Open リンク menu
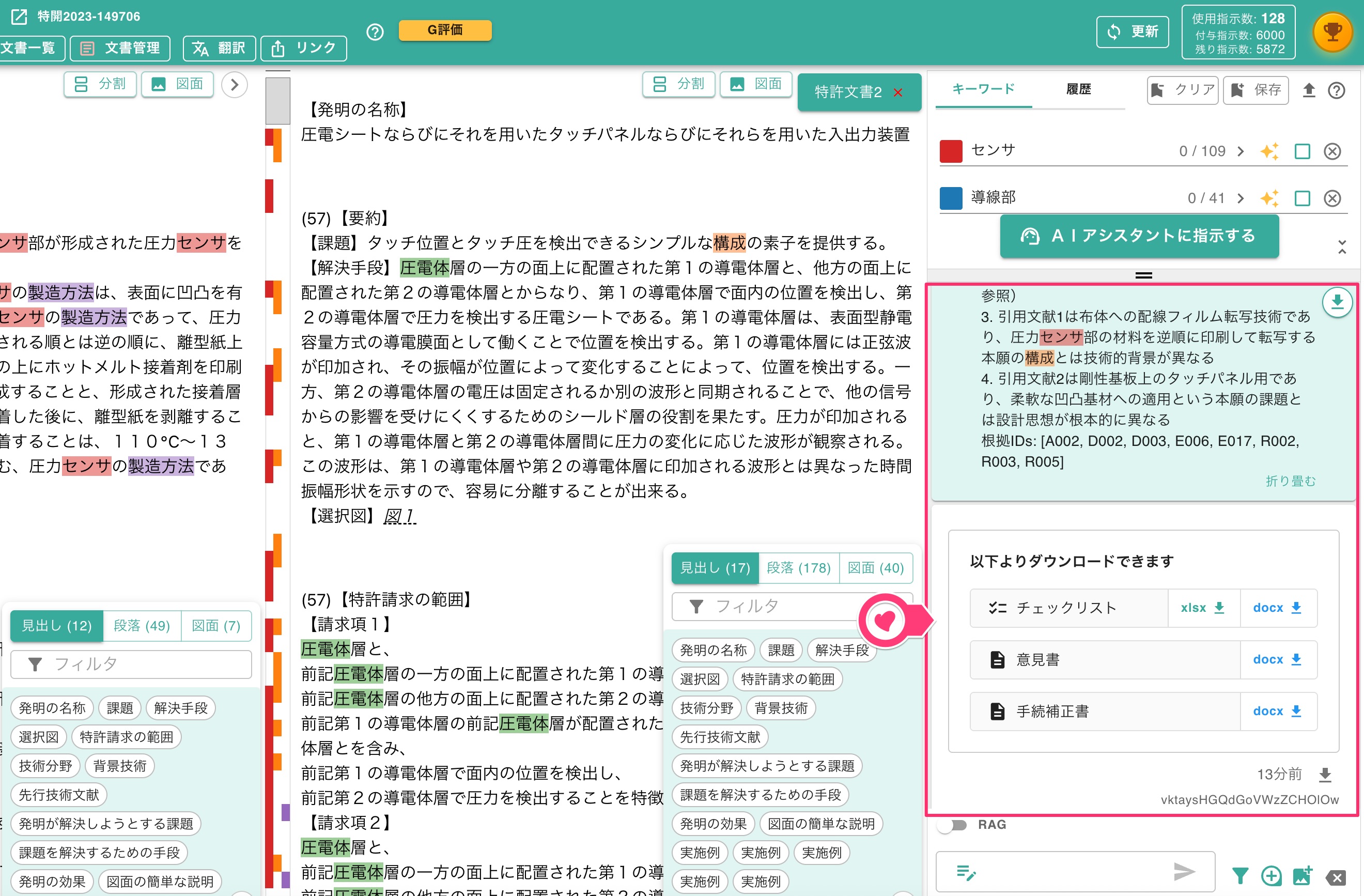Viewport: 1364px width, 896px height. (x=304, y=48)
